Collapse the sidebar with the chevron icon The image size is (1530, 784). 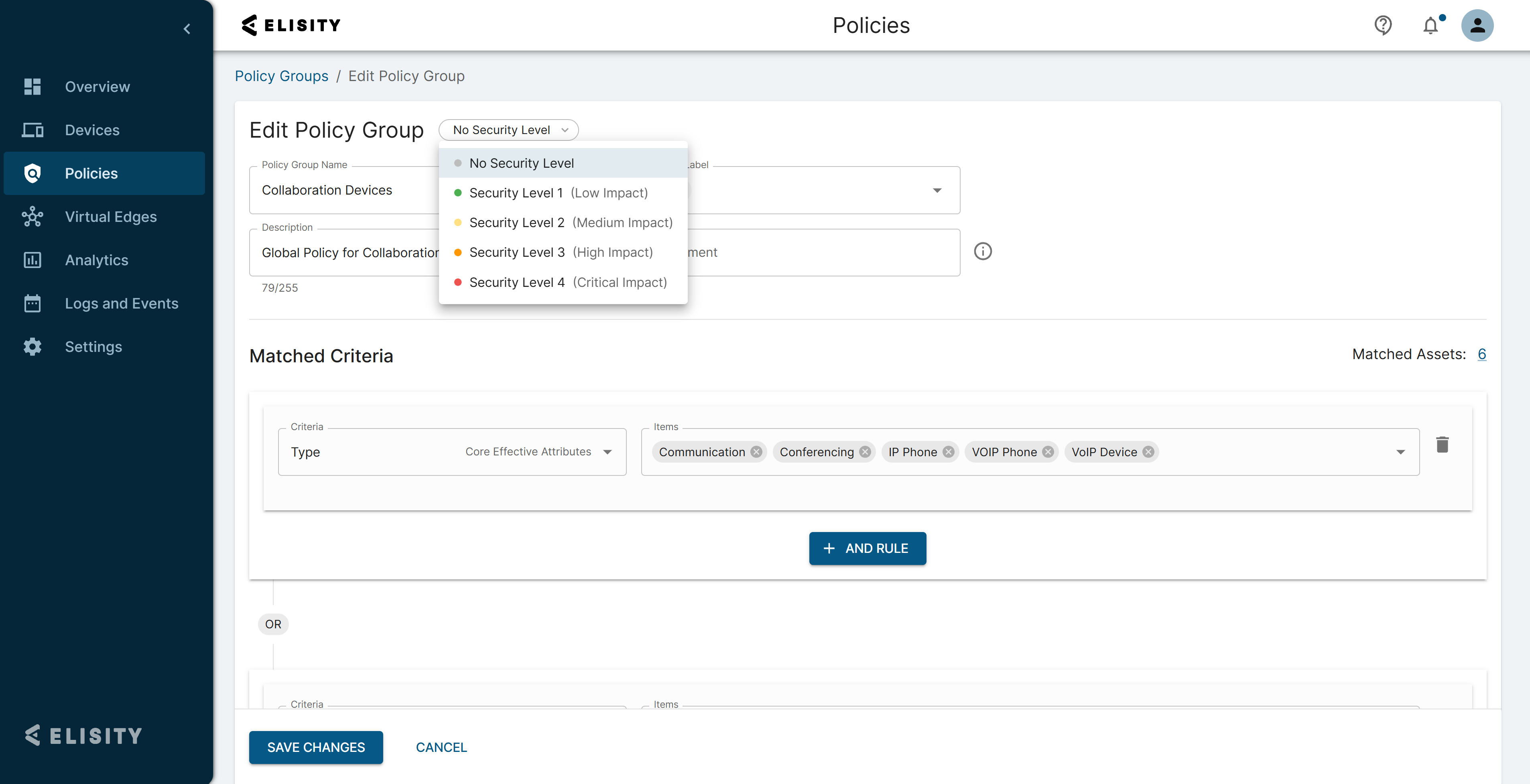(187, 28)
